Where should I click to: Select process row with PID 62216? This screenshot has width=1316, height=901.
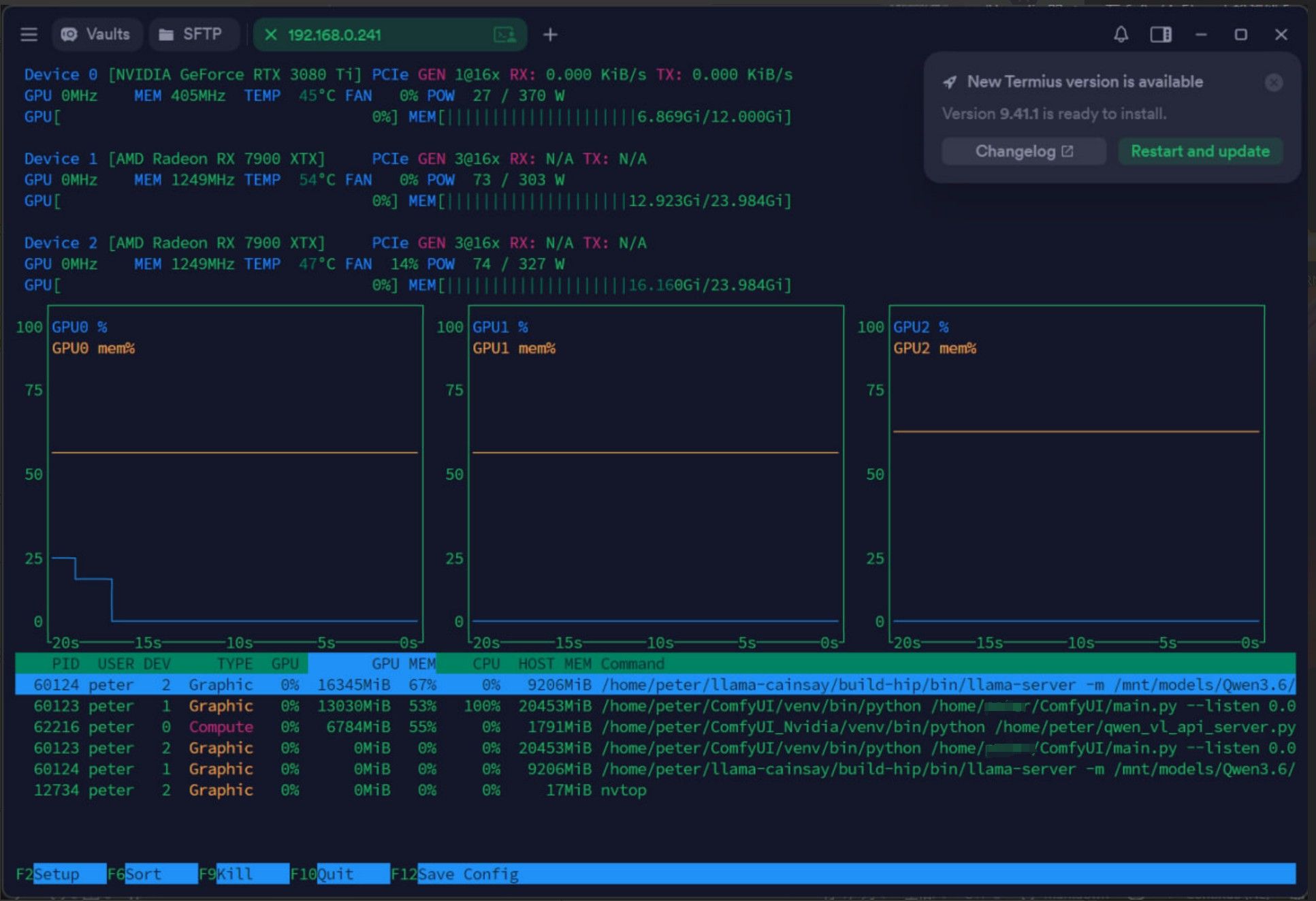click(x=655, y=727)
